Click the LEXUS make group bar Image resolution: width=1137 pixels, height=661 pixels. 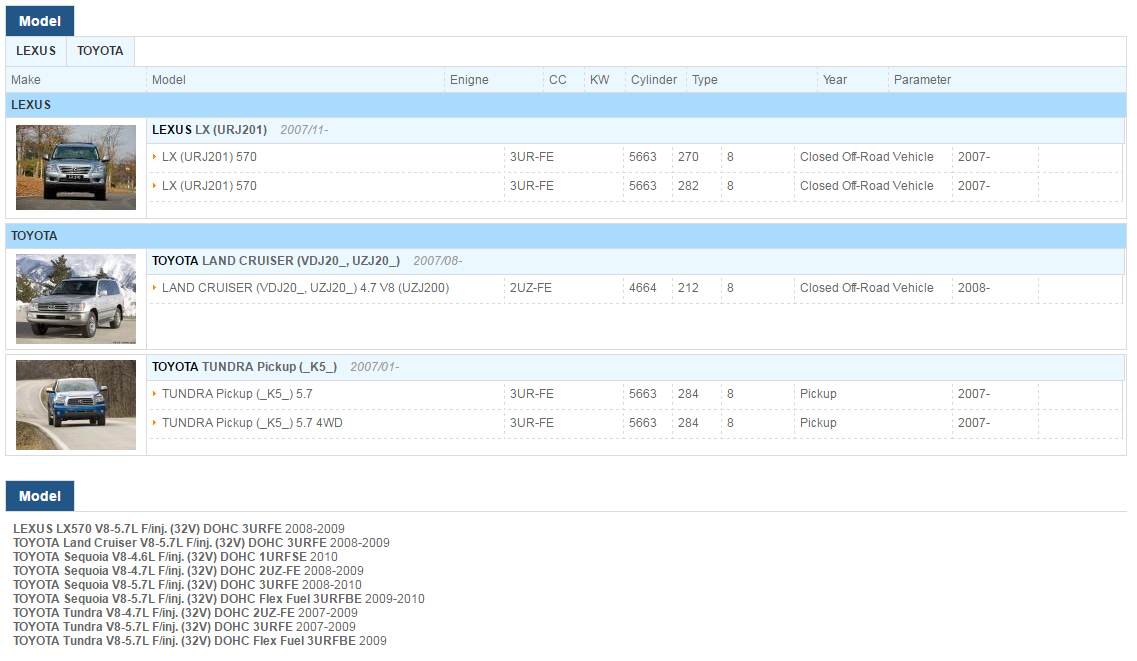point(566,105)
